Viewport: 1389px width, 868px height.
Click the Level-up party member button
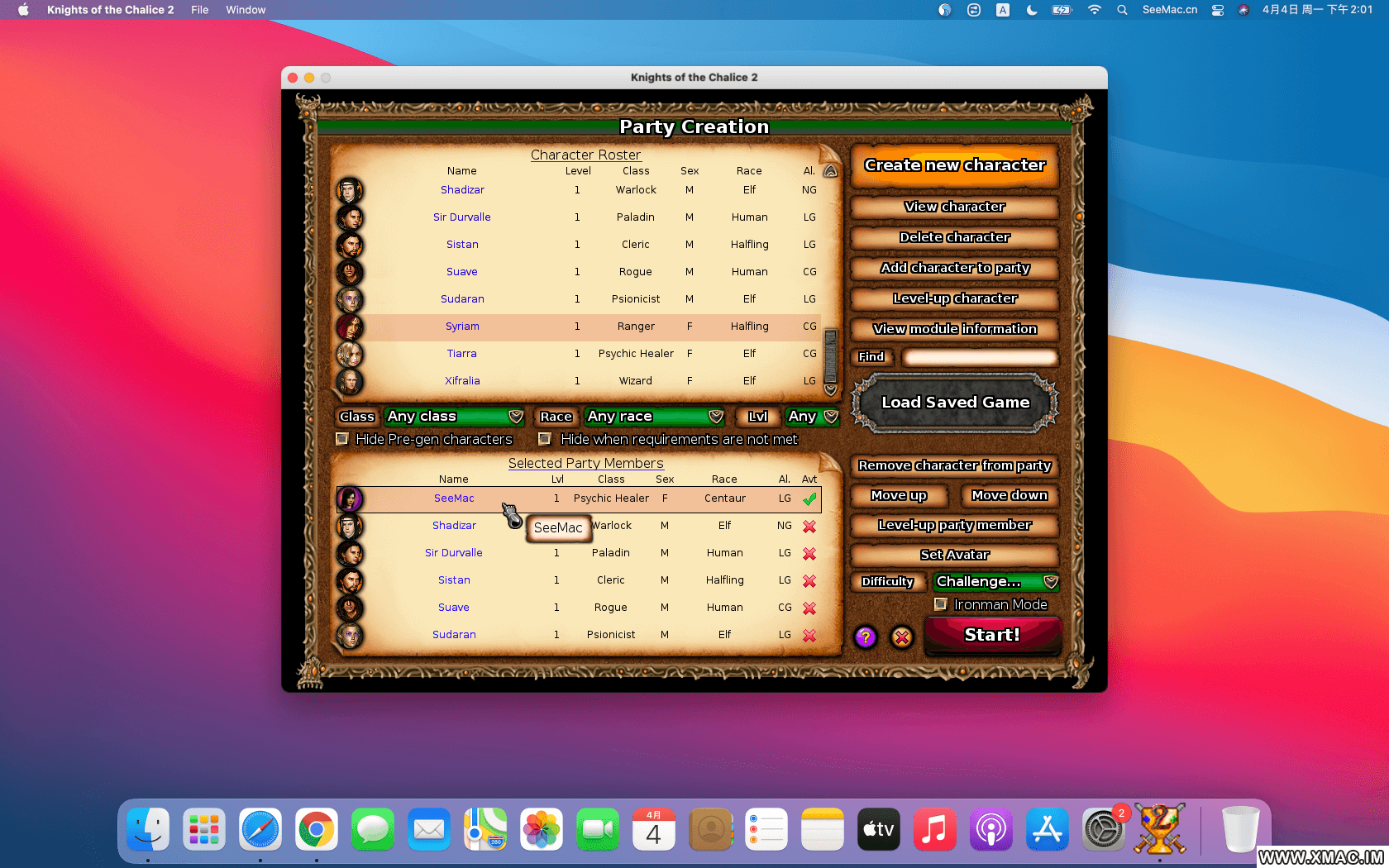[x=955, y=525]
